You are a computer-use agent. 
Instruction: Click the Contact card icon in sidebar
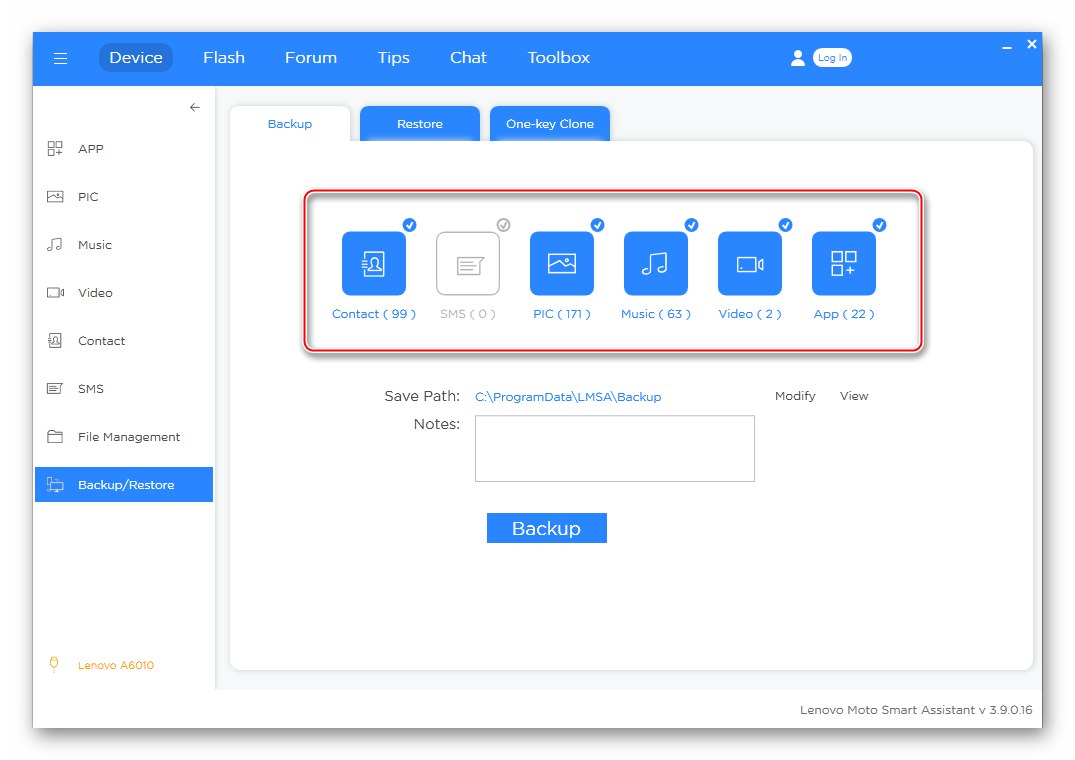click(x=55, y=341)
